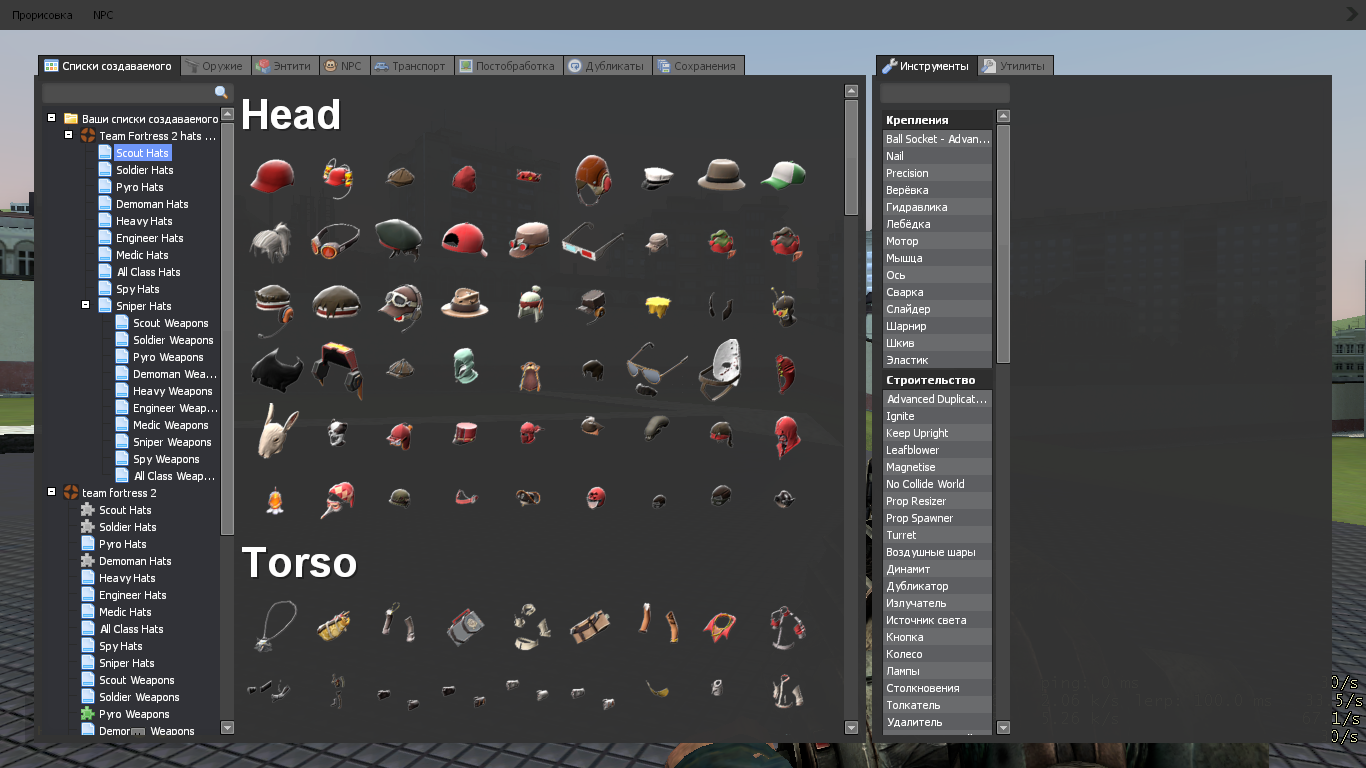Select the tan belt pouch in Torso
1366x768 pixels.
coord(592,627)
